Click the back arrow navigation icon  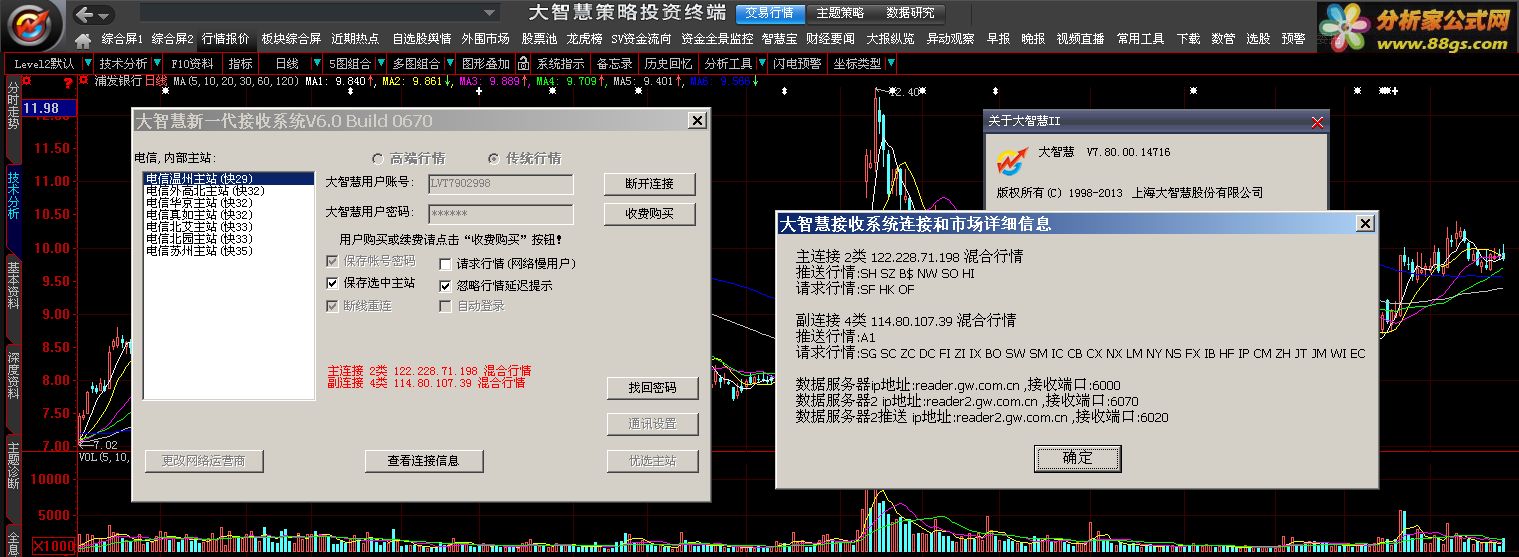[x=85, y=14]
